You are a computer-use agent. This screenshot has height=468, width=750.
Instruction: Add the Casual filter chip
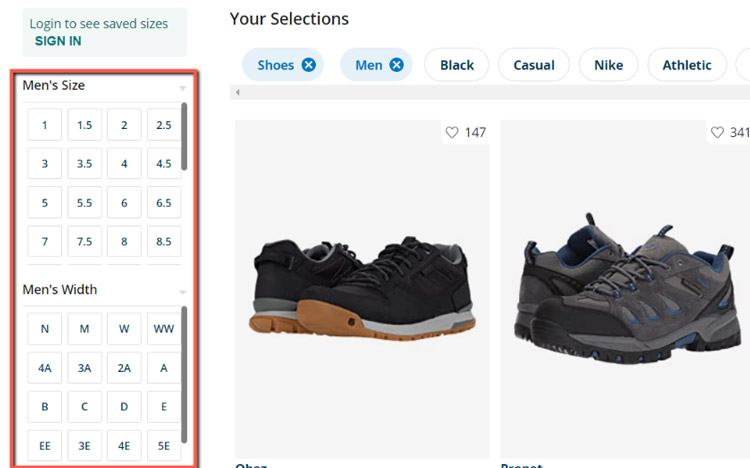pyautogui.click(x=533, y=65)
